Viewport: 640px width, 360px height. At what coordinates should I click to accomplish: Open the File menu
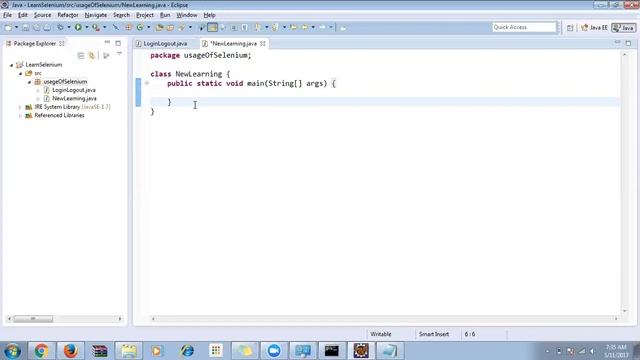[7, 15]
